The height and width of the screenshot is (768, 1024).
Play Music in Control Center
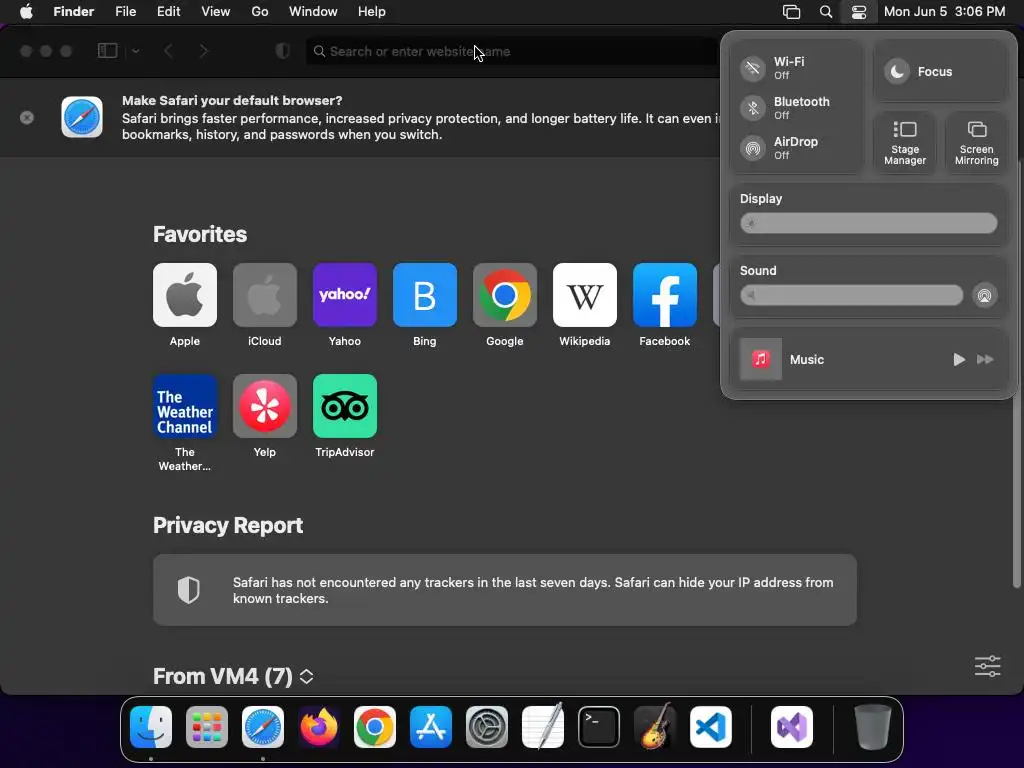pos(959,359)
